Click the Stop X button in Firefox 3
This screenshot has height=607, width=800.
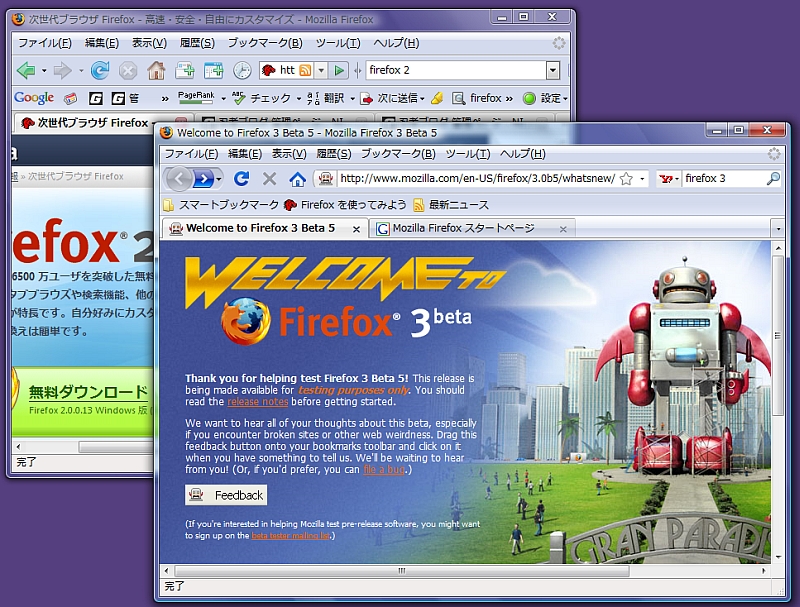pos(269,179)
